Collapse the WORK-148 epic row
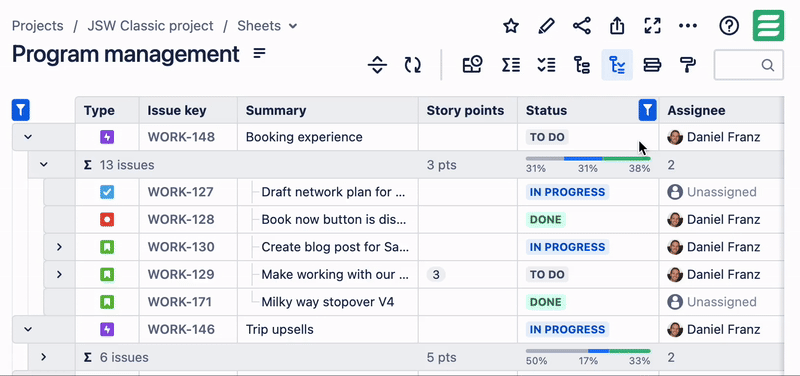This screenshot has height=376, width=800. [x=28, y=137]
